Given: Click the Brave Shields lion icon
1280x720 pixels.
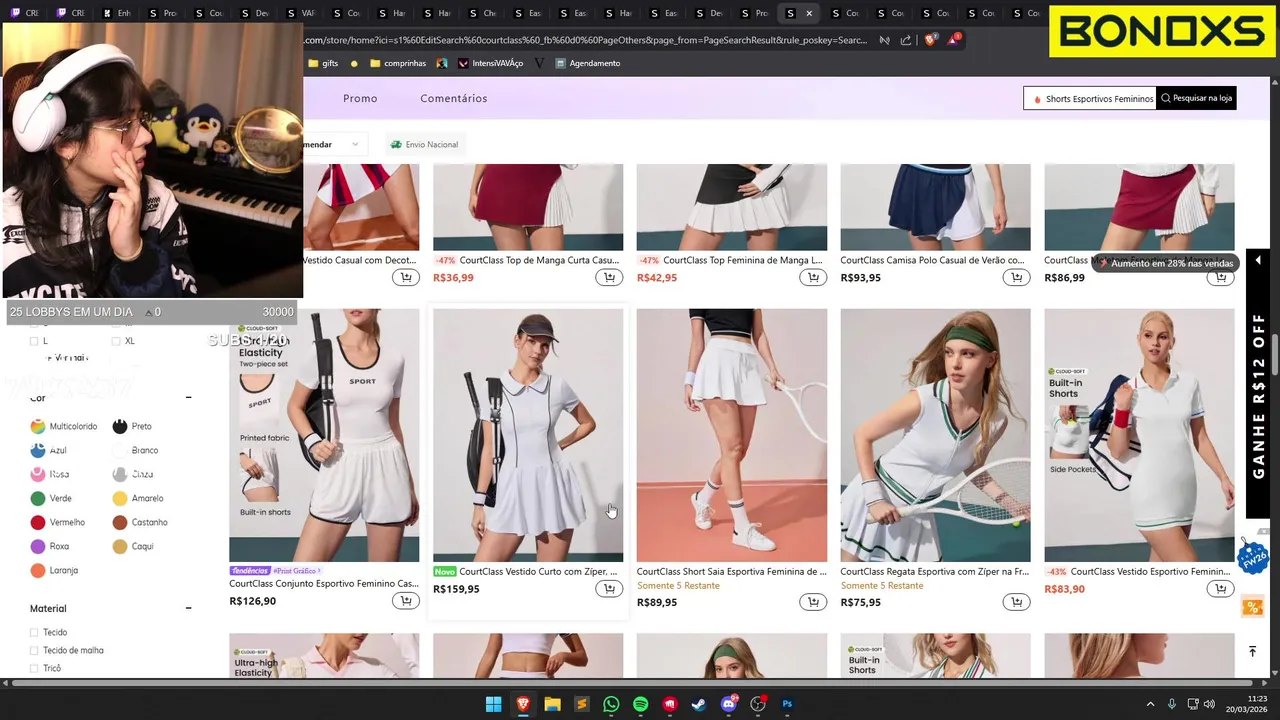Looking at the screenshot, I should click(930, 40).
